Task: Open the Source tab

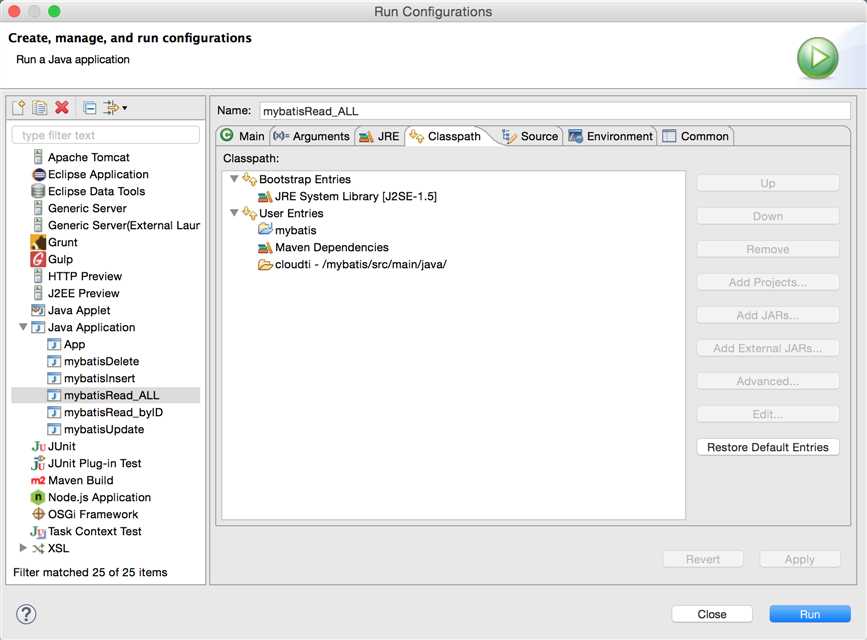Action: 530,136
